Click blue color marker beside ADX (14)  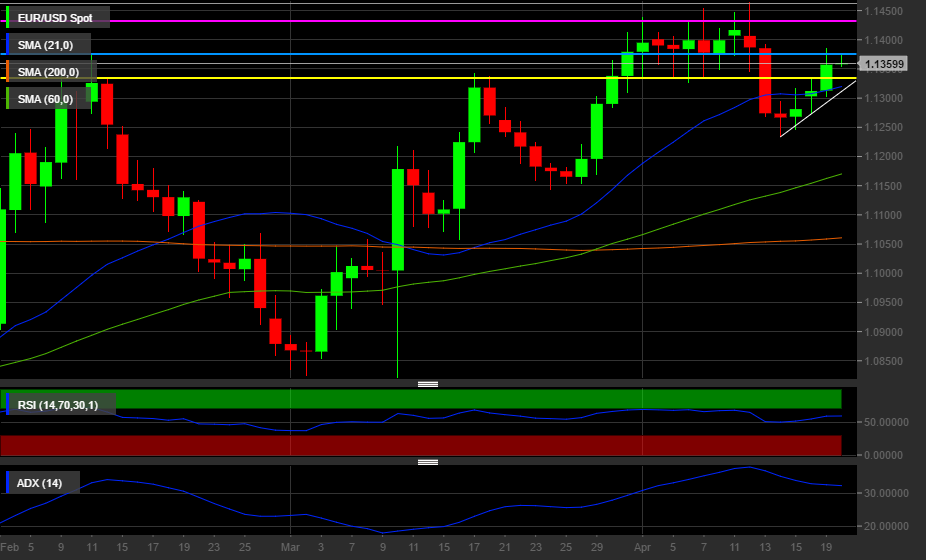tap(8, 484)
